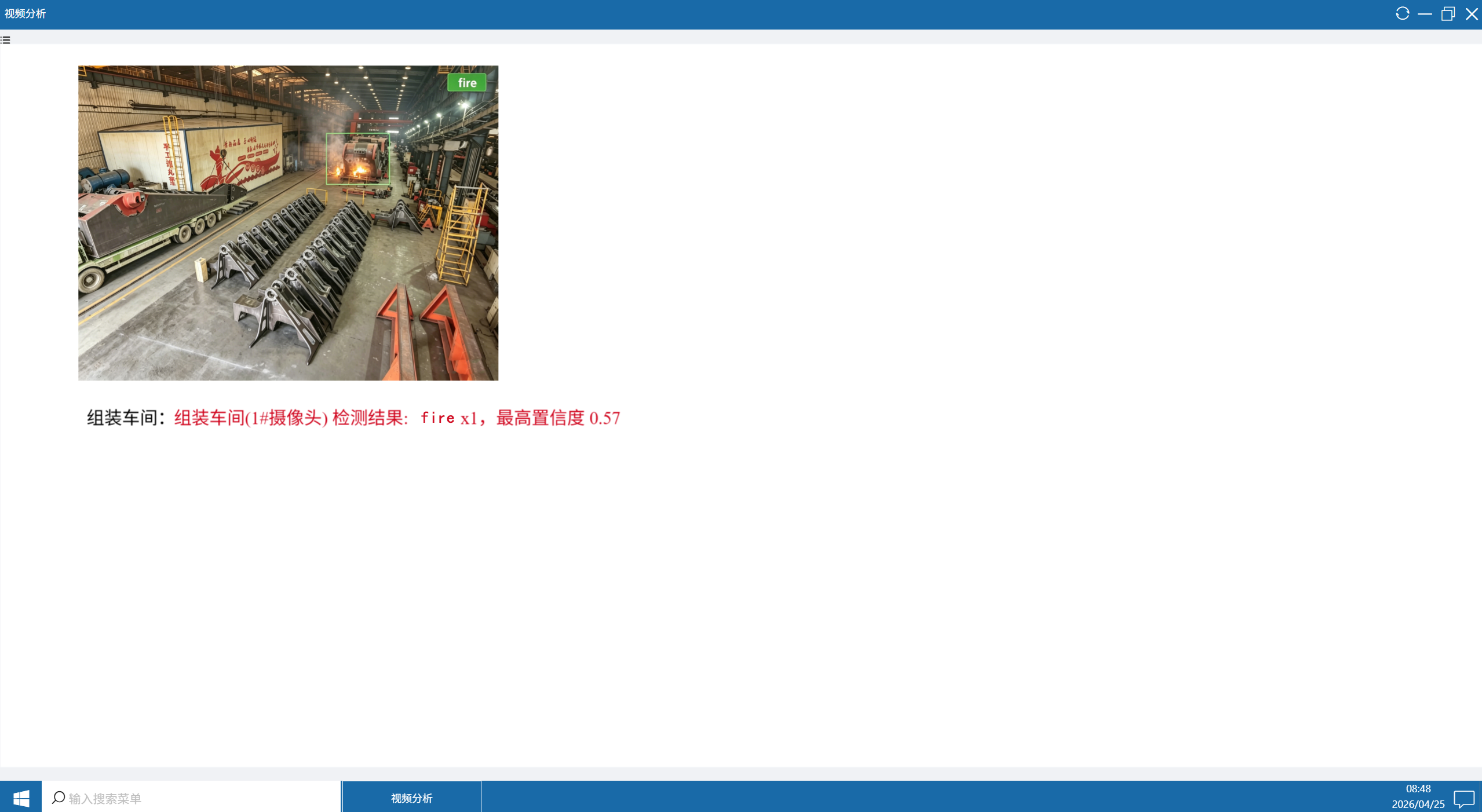Screen dimensions: 1482x812
Task: Open the taskbar clock showing 08:48
Action: [1418, 789]
